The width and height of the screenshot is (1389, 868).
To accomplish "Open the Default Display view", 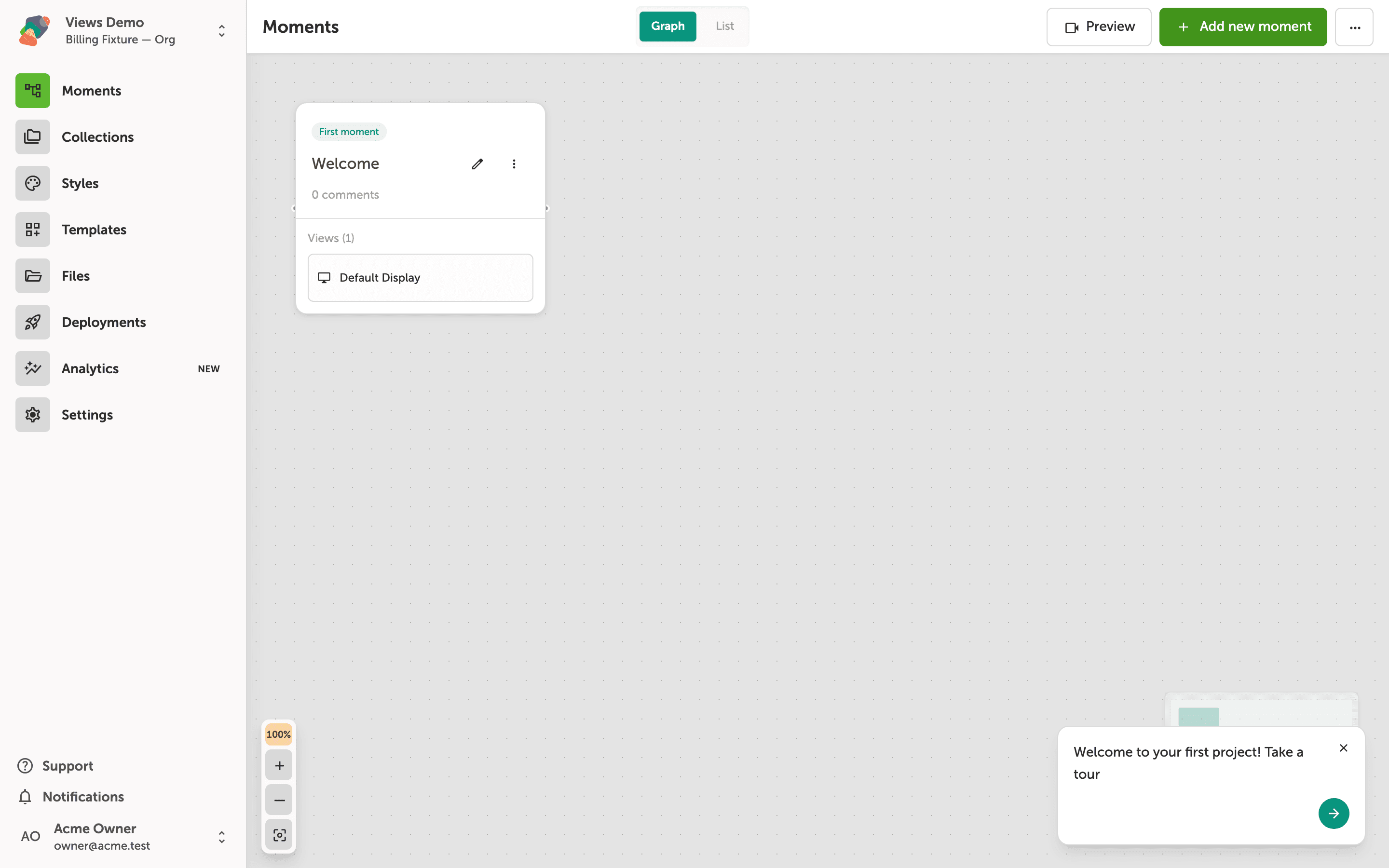I will 420,278.
